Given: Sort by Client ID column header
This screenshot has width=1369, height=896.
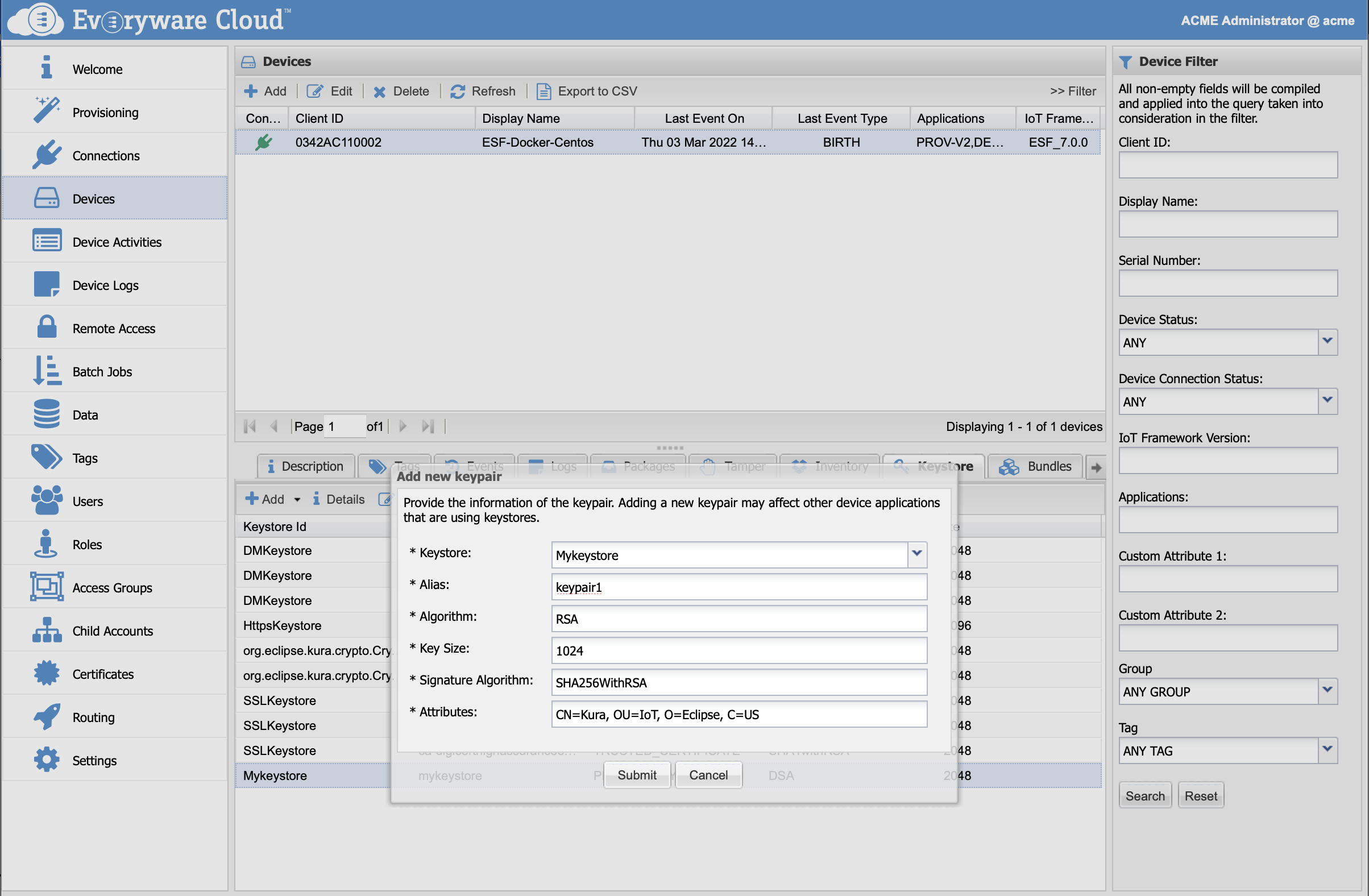Looking at the screenshot, I should (x=382, y=118).
